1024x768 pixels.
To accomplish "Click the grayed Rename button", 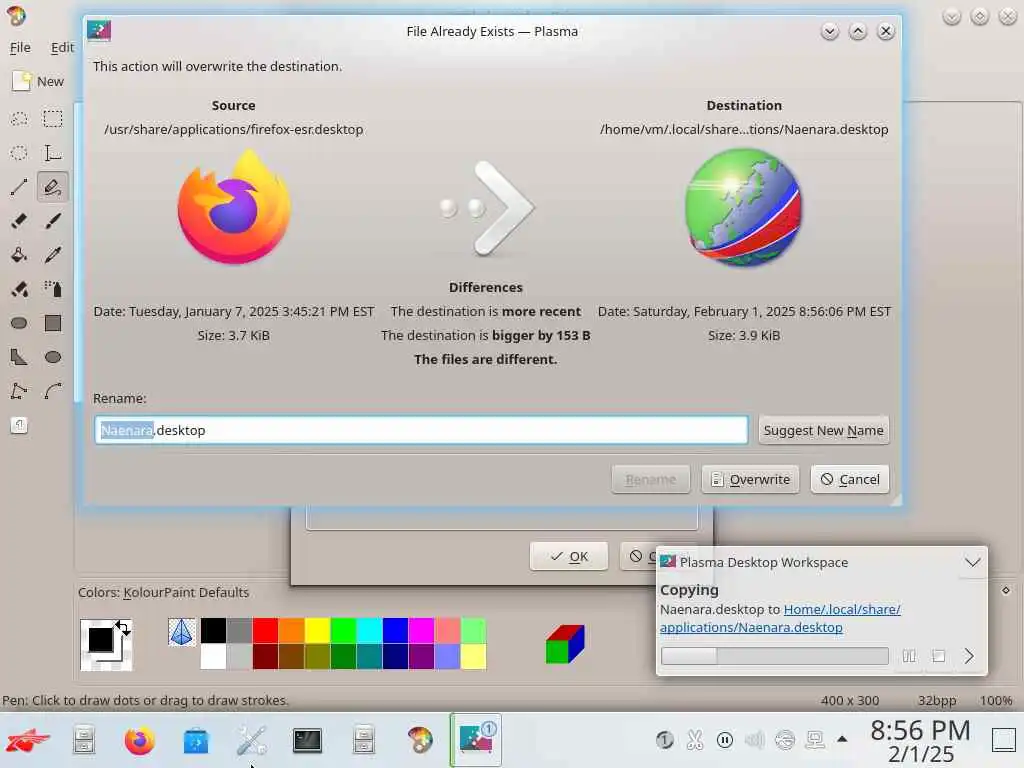I will (x=650, y=479).
